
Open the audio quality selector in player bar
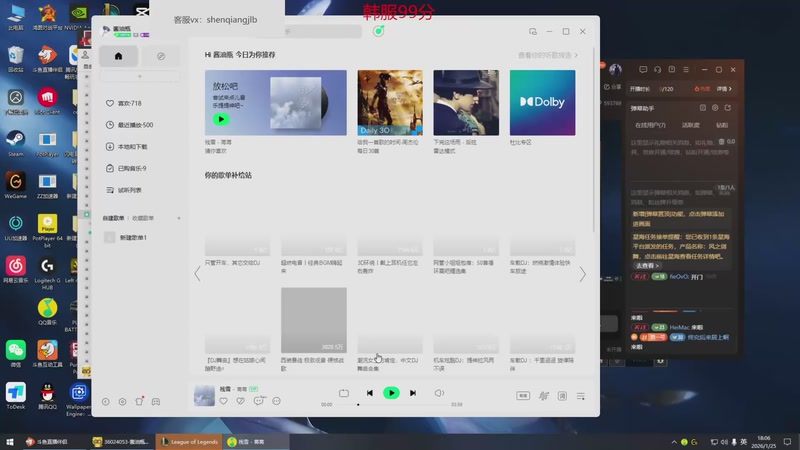[x=523, y=396]
